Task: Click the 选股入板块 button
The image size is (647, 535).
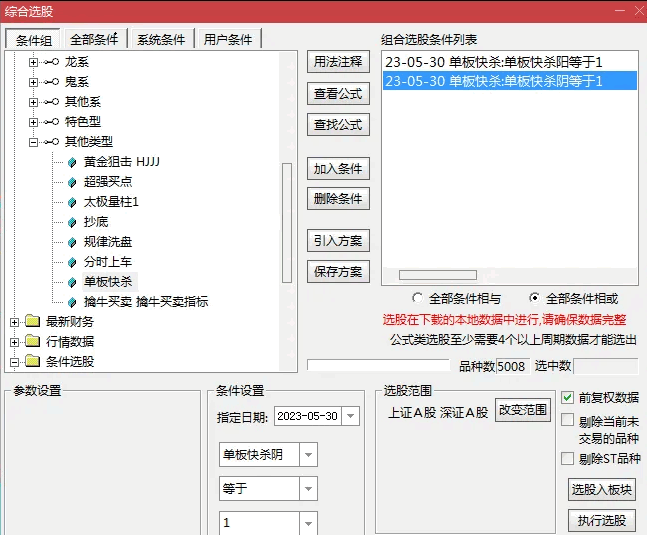Action: click(602, 490)
